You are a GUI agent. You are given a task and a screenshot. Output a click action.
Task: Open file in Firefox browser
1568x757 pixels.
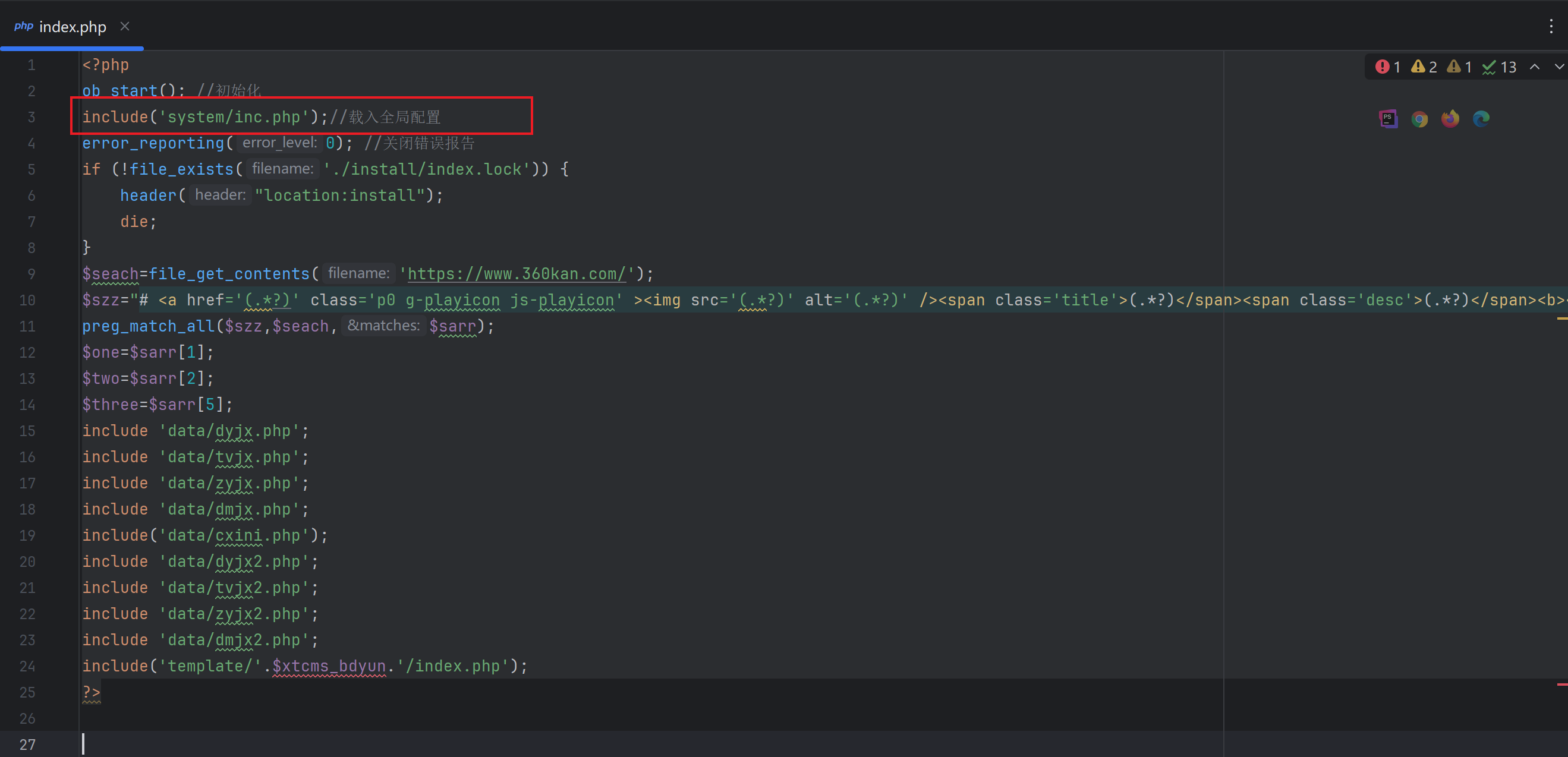1450,119
